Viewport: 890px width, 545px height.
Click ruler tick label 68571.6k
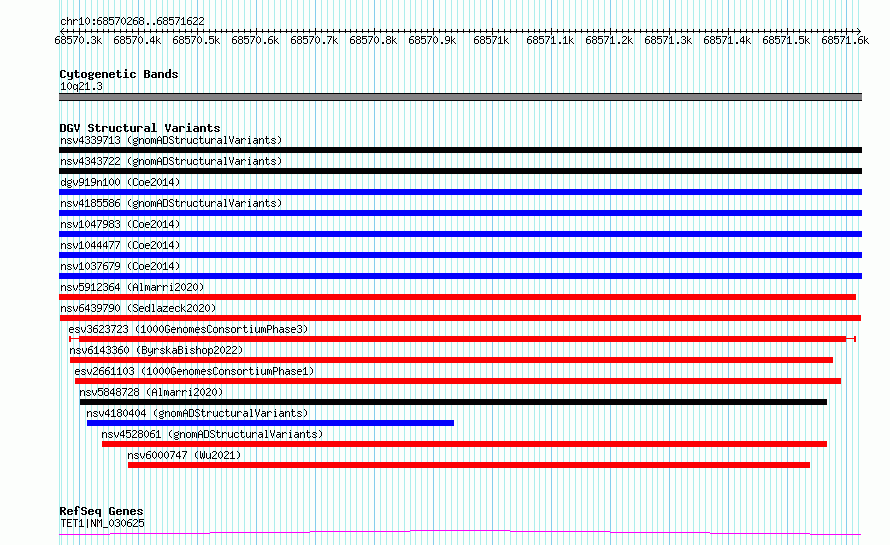[x=846, y=41]
